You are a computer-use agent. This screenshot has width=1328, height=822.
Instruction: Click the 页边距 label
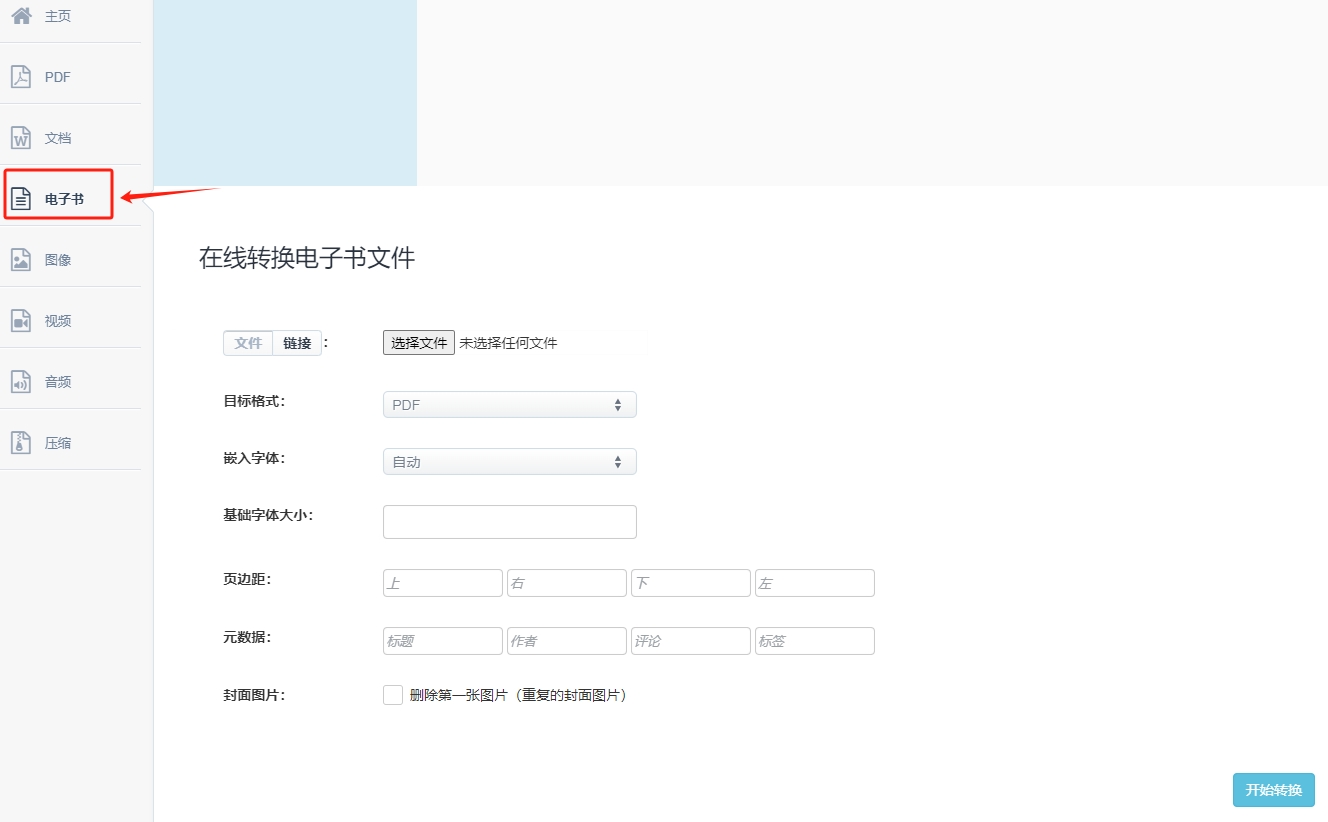(247, 579)
